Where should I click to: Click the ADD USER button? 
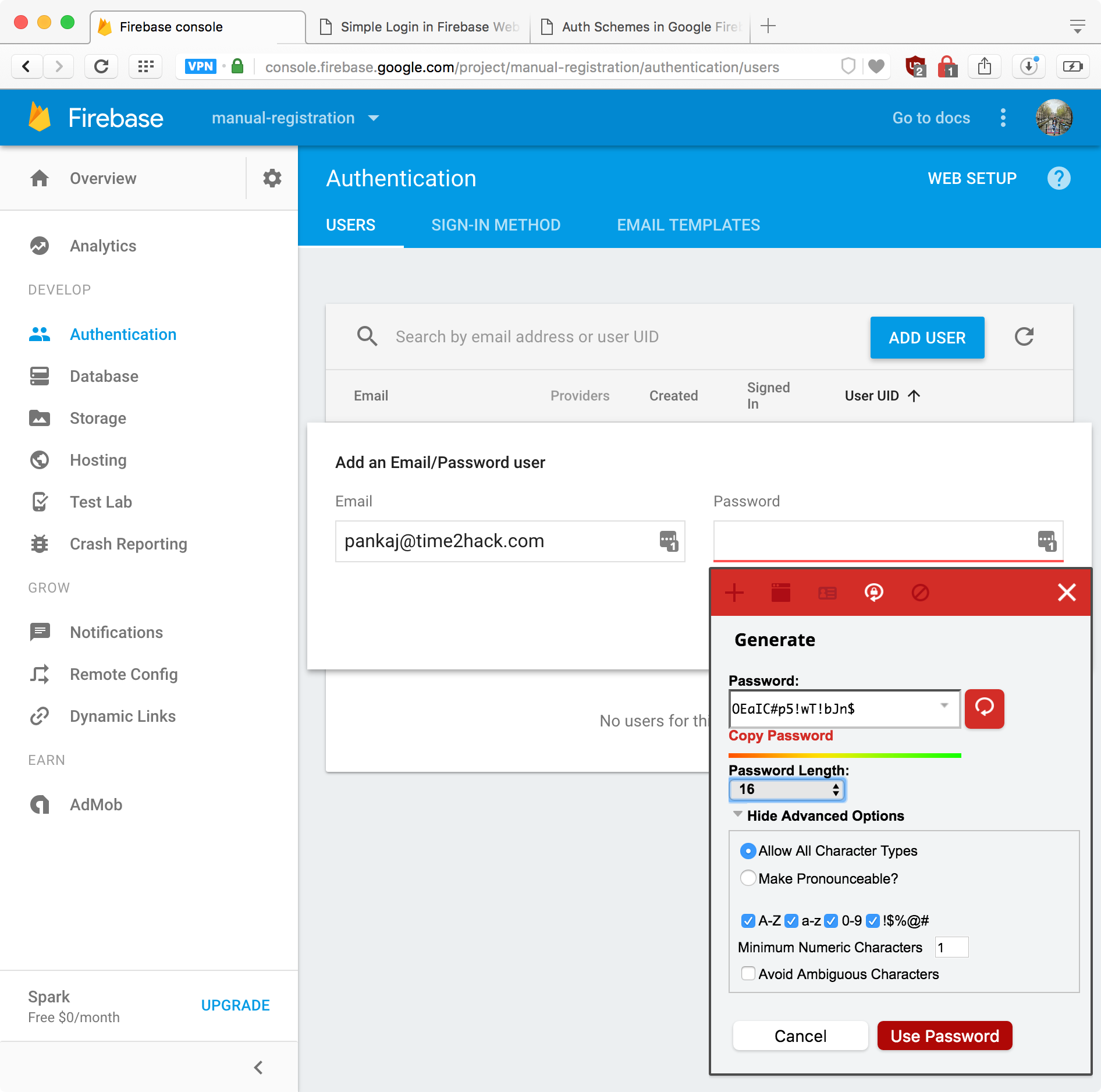[x=927, y=338]
